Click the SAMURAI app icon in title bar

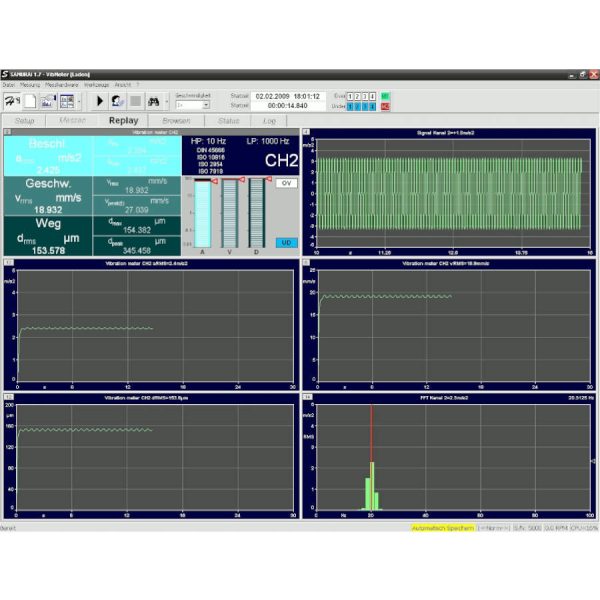(x=5, y=74)
